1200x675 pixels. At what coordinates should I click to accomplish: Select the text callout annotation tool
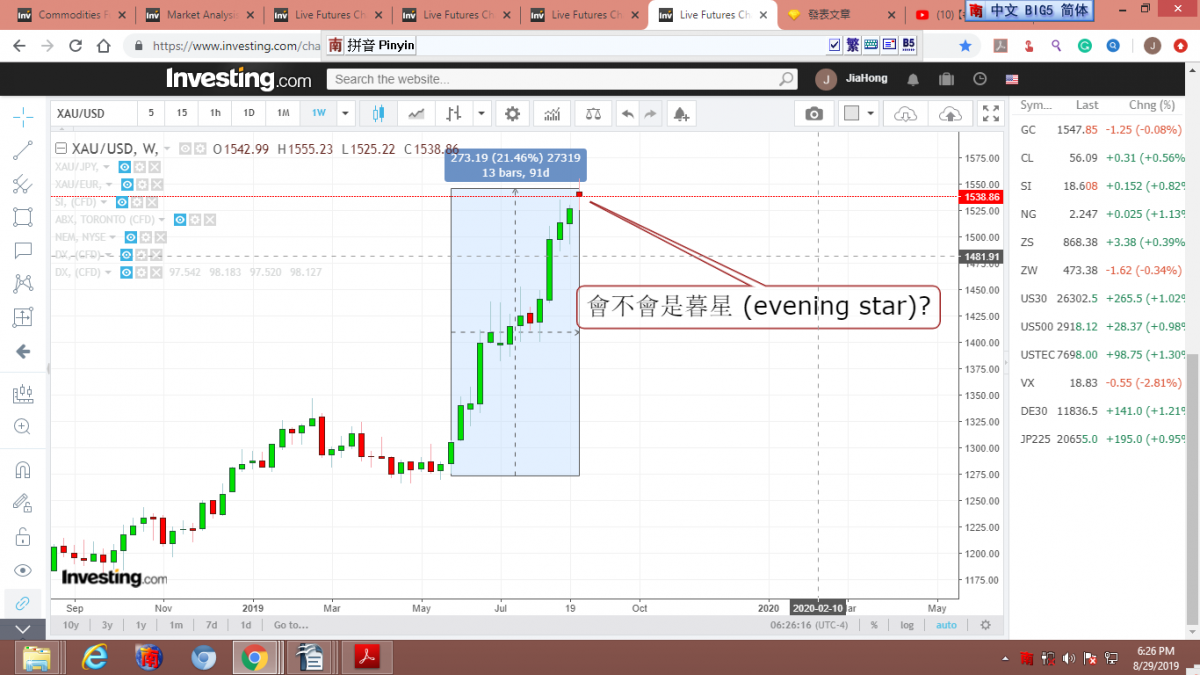23,250
